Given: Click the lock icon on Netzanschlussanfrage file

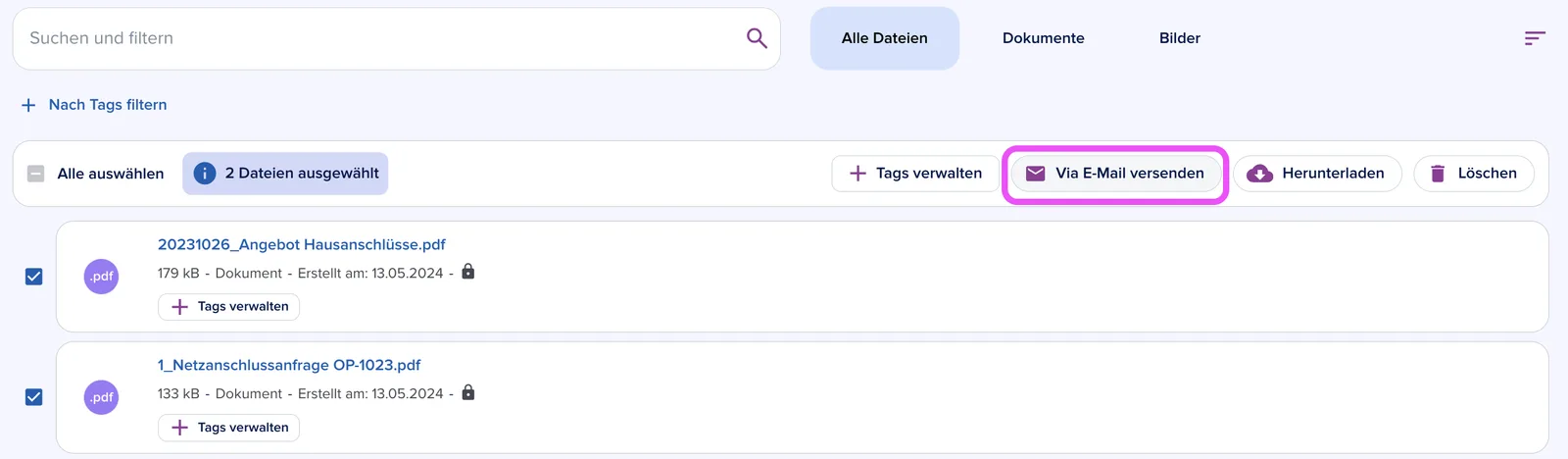Looking at the screenshot, I should pyautogui.click(x=468, y=392).
